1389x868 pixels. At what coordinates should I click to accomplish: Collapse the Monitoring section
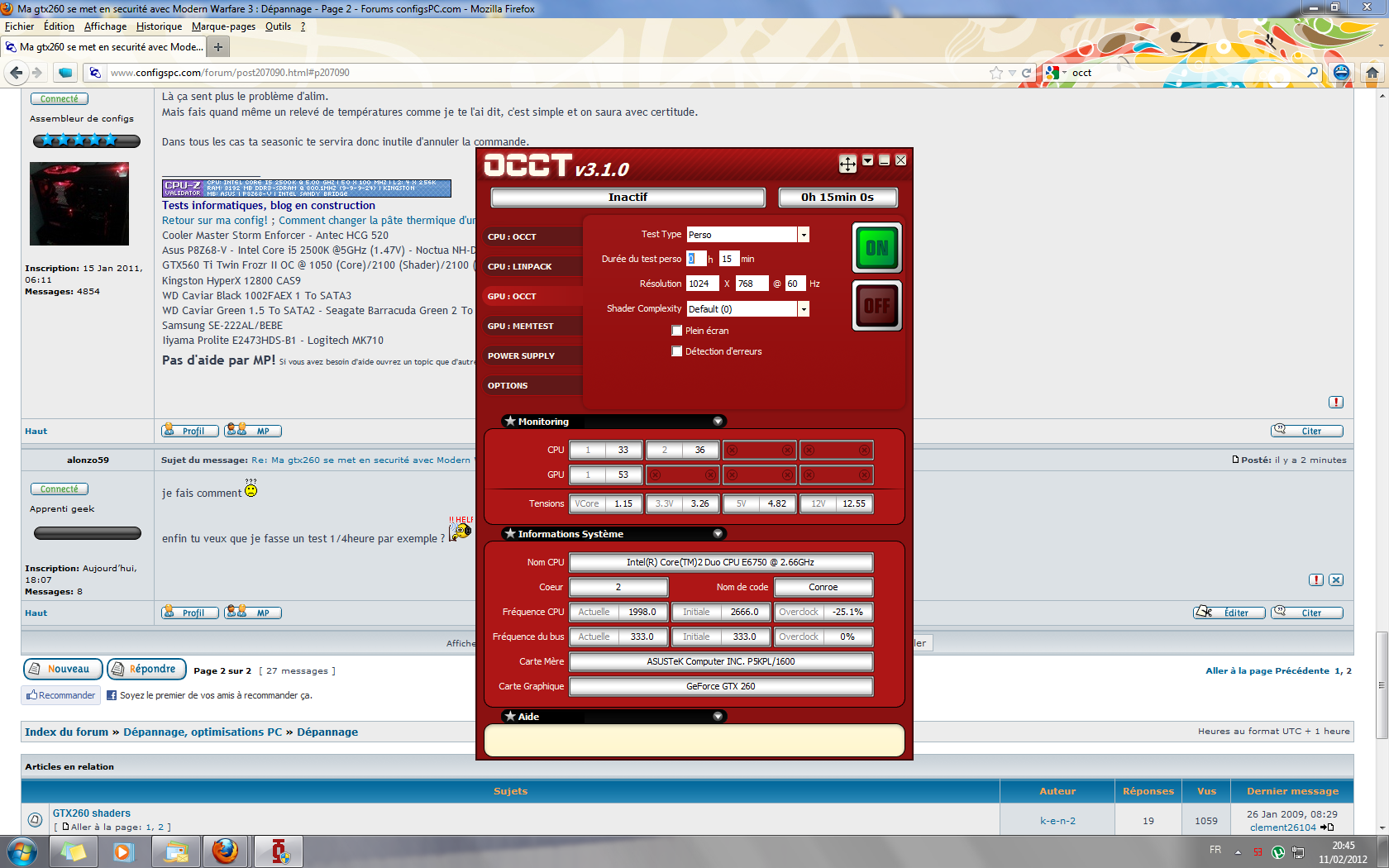718,422
